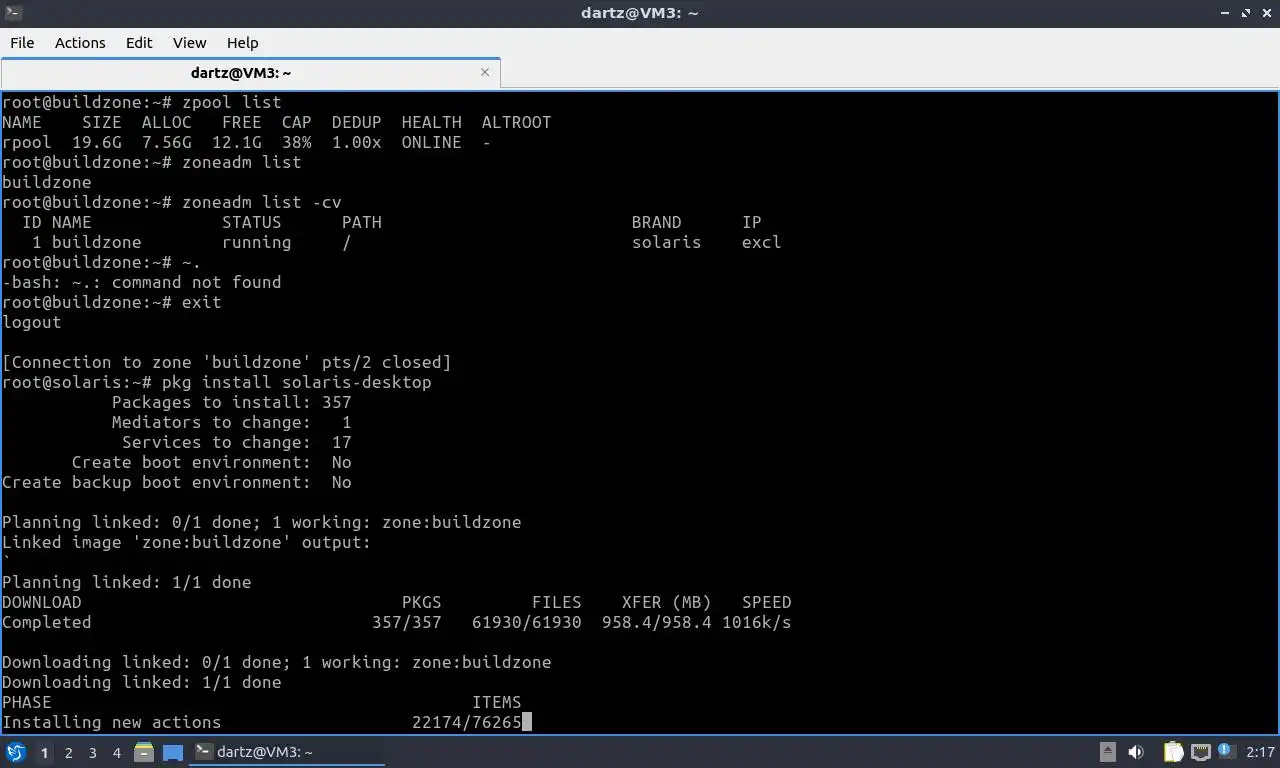Click the 7.56G alloc value
Screen dimensions: 1280x768
(167, 142)
